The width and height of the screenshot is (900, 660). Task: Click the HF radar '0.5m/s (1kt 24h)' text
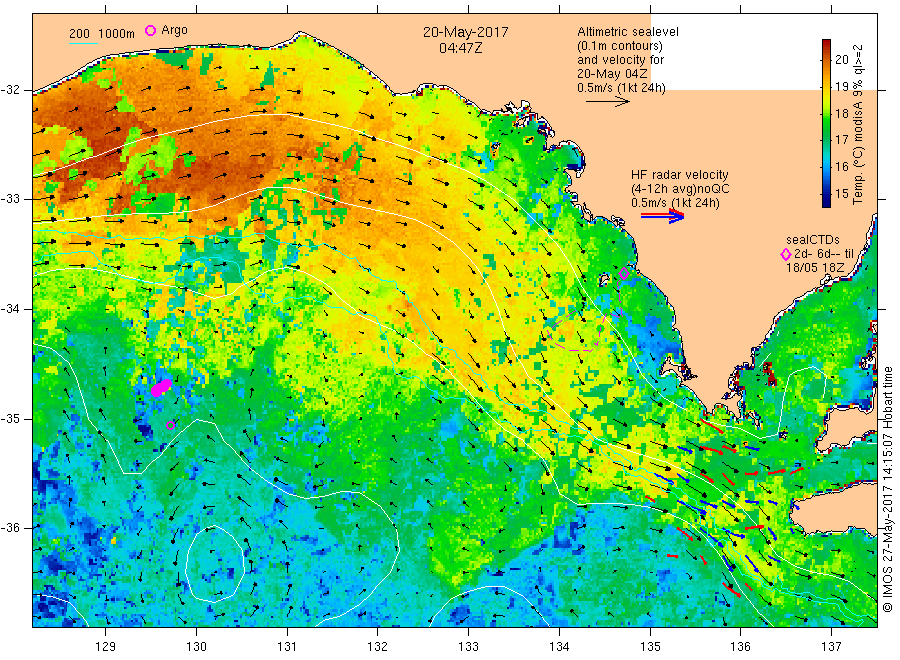(x=676, y=203)
